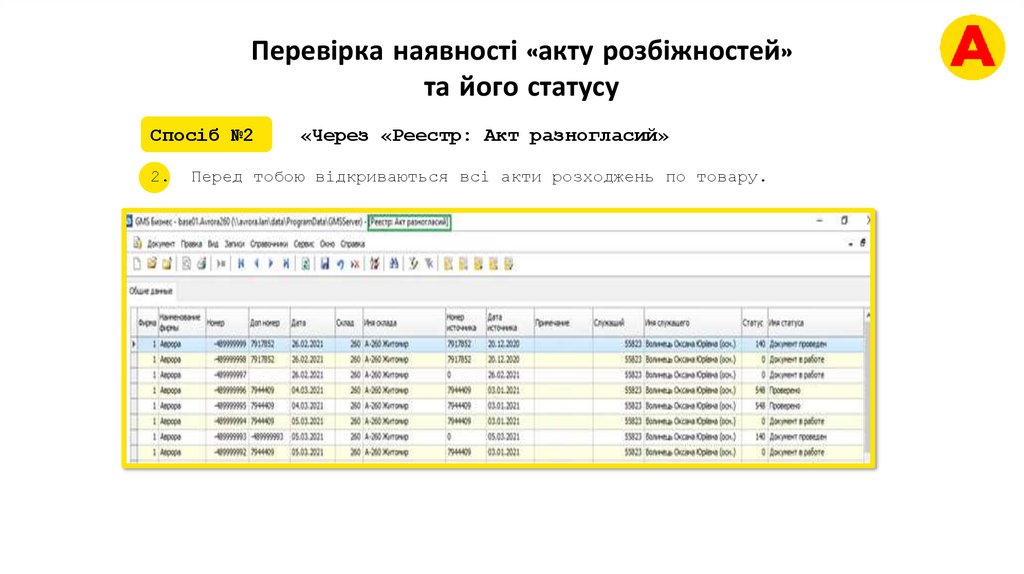Click the Наименование фирмы column header

(182, 323)
